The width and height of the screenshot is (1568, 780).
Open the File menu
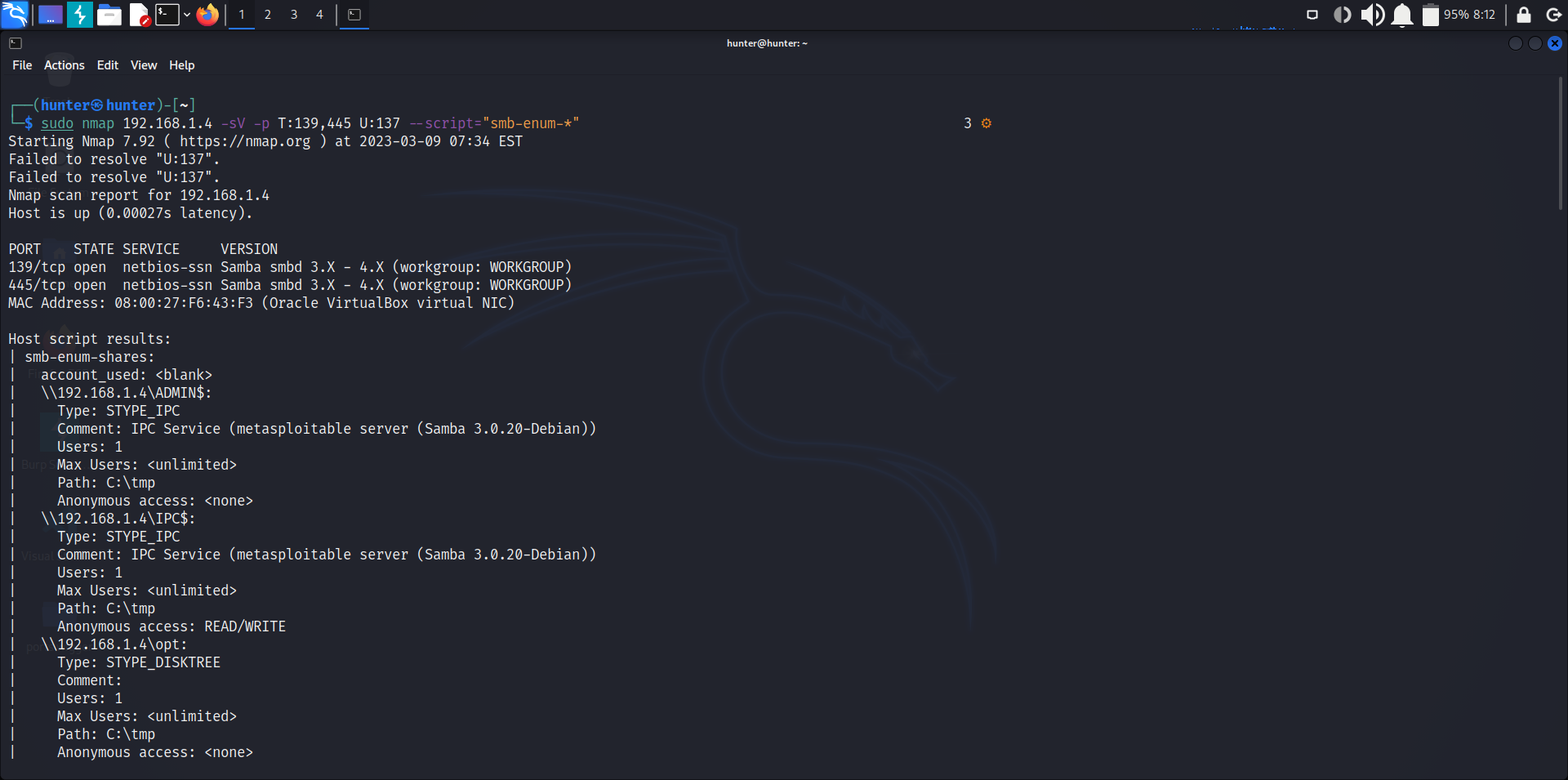[x=22, y=65]
